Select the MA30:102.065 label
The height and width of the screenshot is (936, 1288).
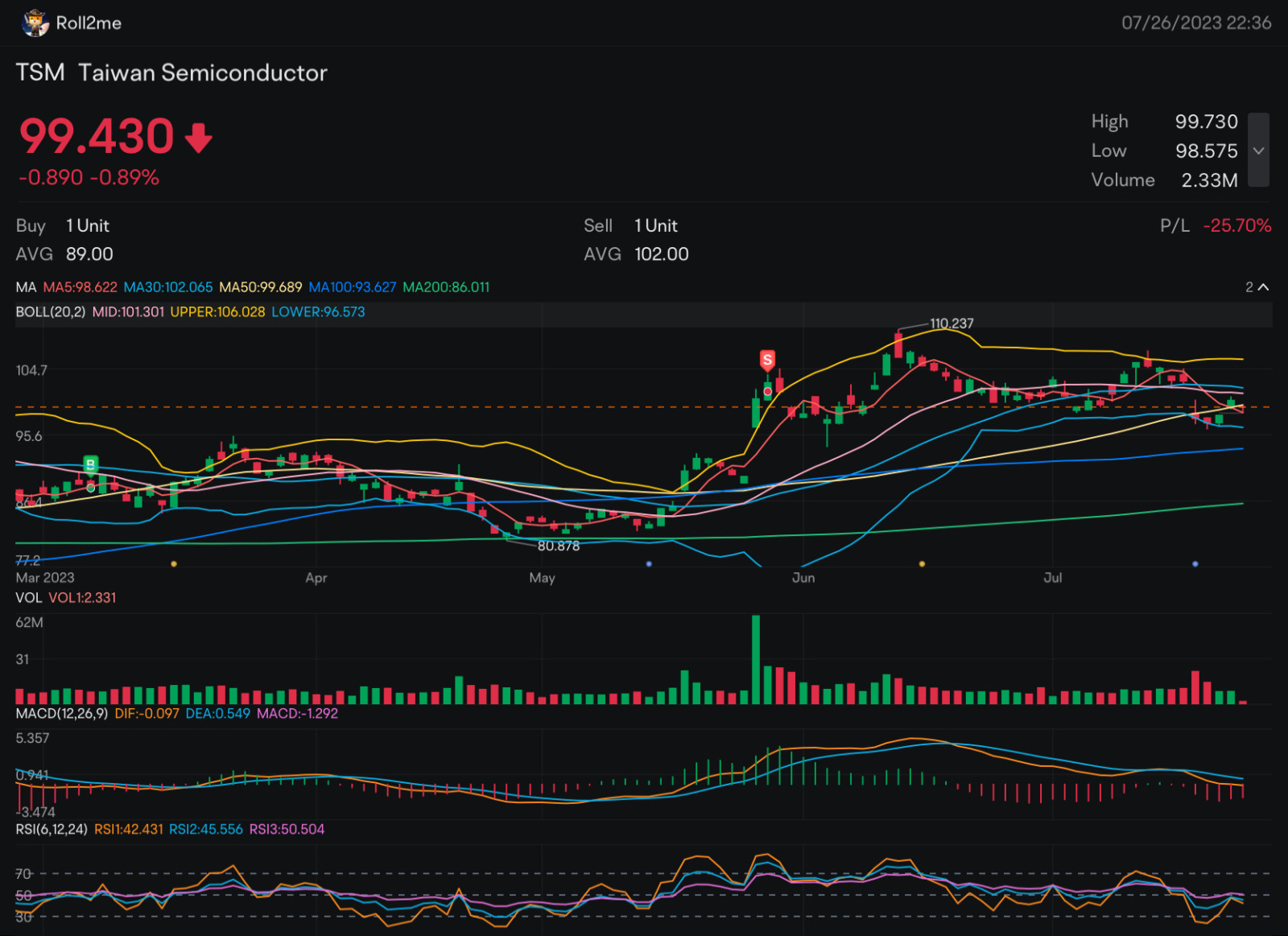[x=168, y=287]
